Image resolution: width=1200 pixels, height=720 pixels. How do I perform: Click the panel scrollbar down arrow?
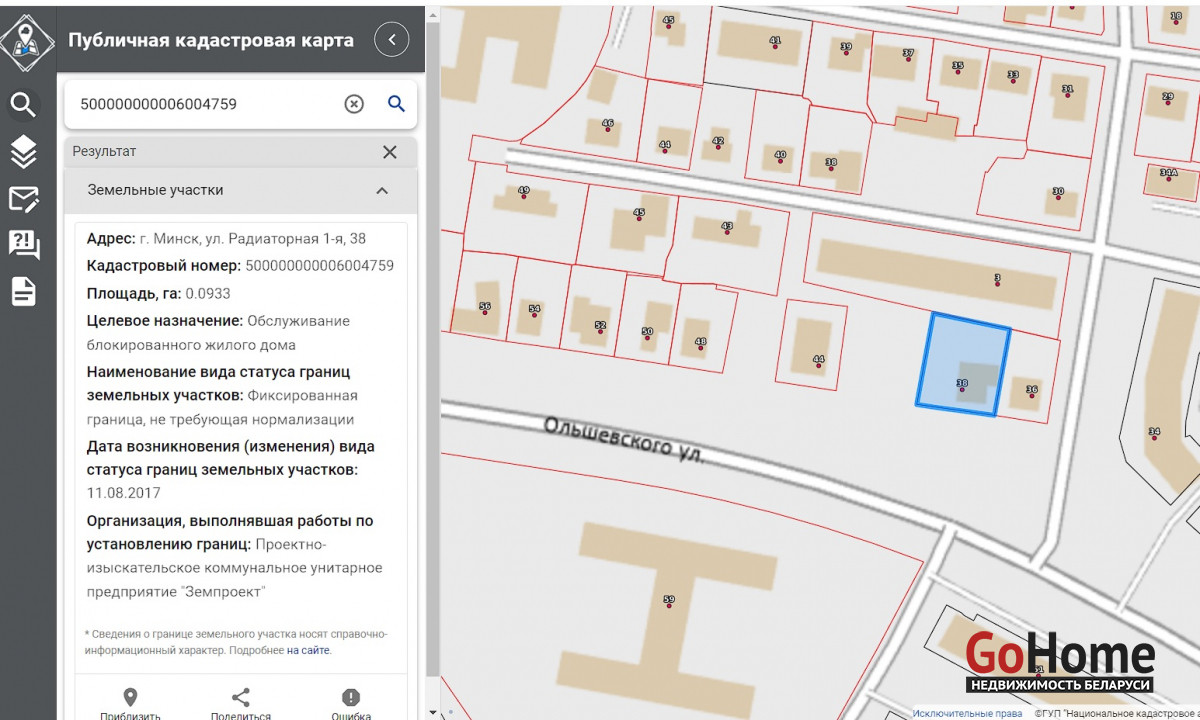(x=433, y=712)
